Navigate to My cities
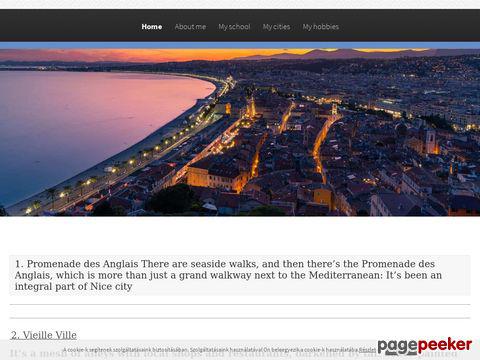 click(276, 27)
